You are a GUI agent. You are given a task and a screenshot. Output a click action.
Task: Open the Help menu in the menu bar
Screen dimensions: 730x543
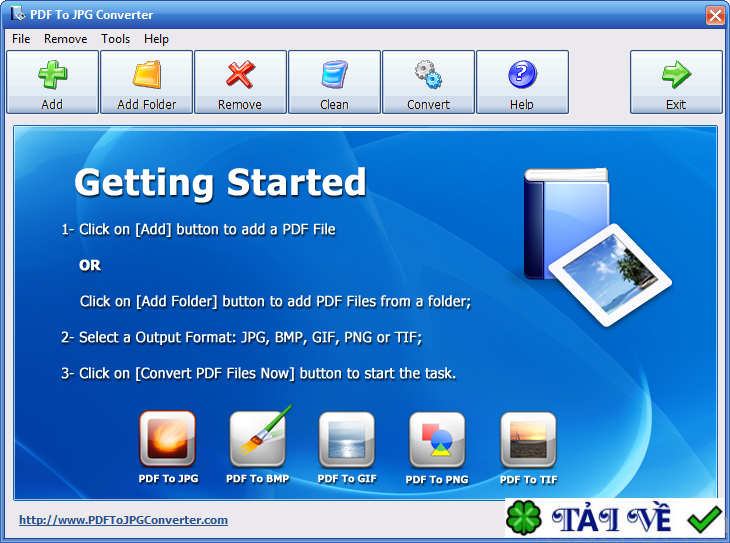click(156, 39)
